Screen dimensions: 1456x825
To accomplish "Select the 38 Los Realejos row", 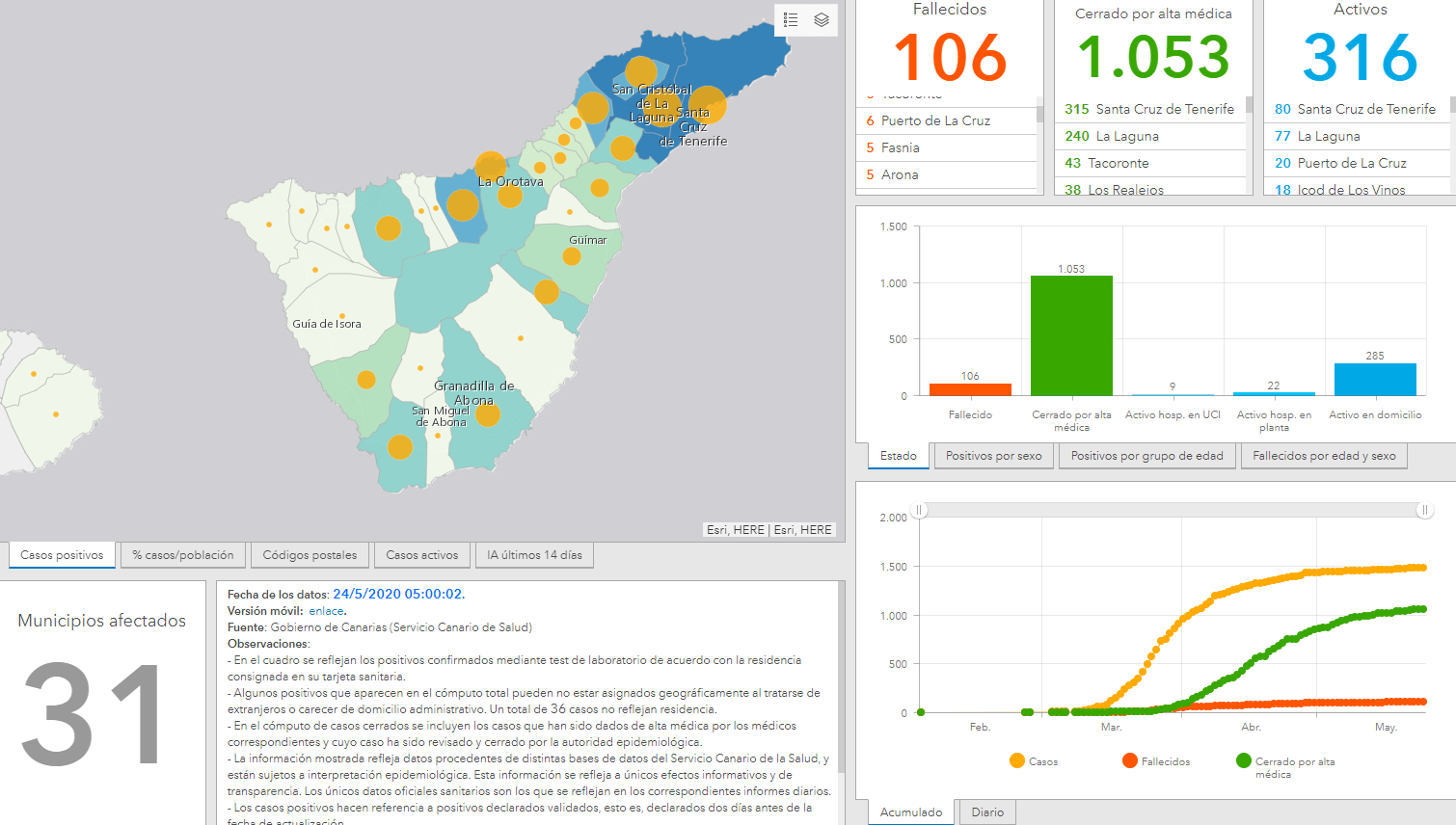I will (x=1150, y=188).
